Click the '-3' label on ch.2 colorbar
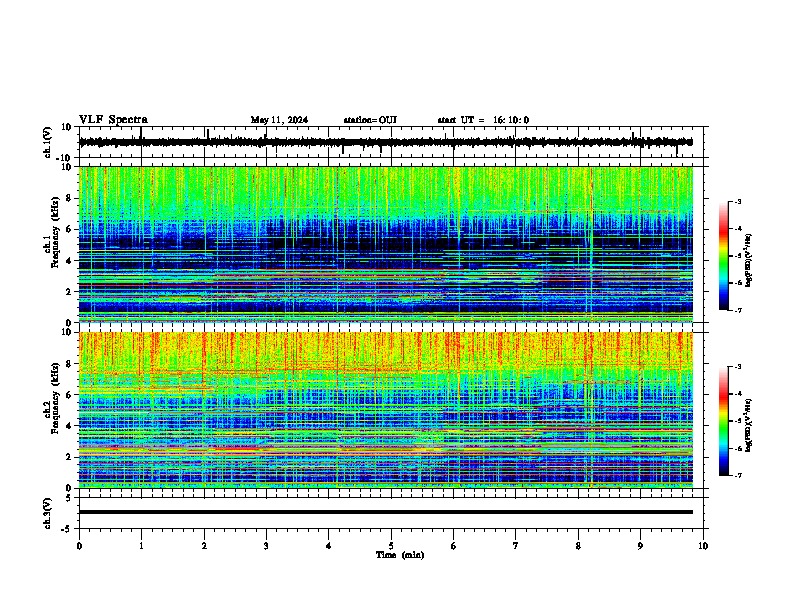Image resolution: width=792 pixels, height=612 pixels. click(x=737, y=367)
